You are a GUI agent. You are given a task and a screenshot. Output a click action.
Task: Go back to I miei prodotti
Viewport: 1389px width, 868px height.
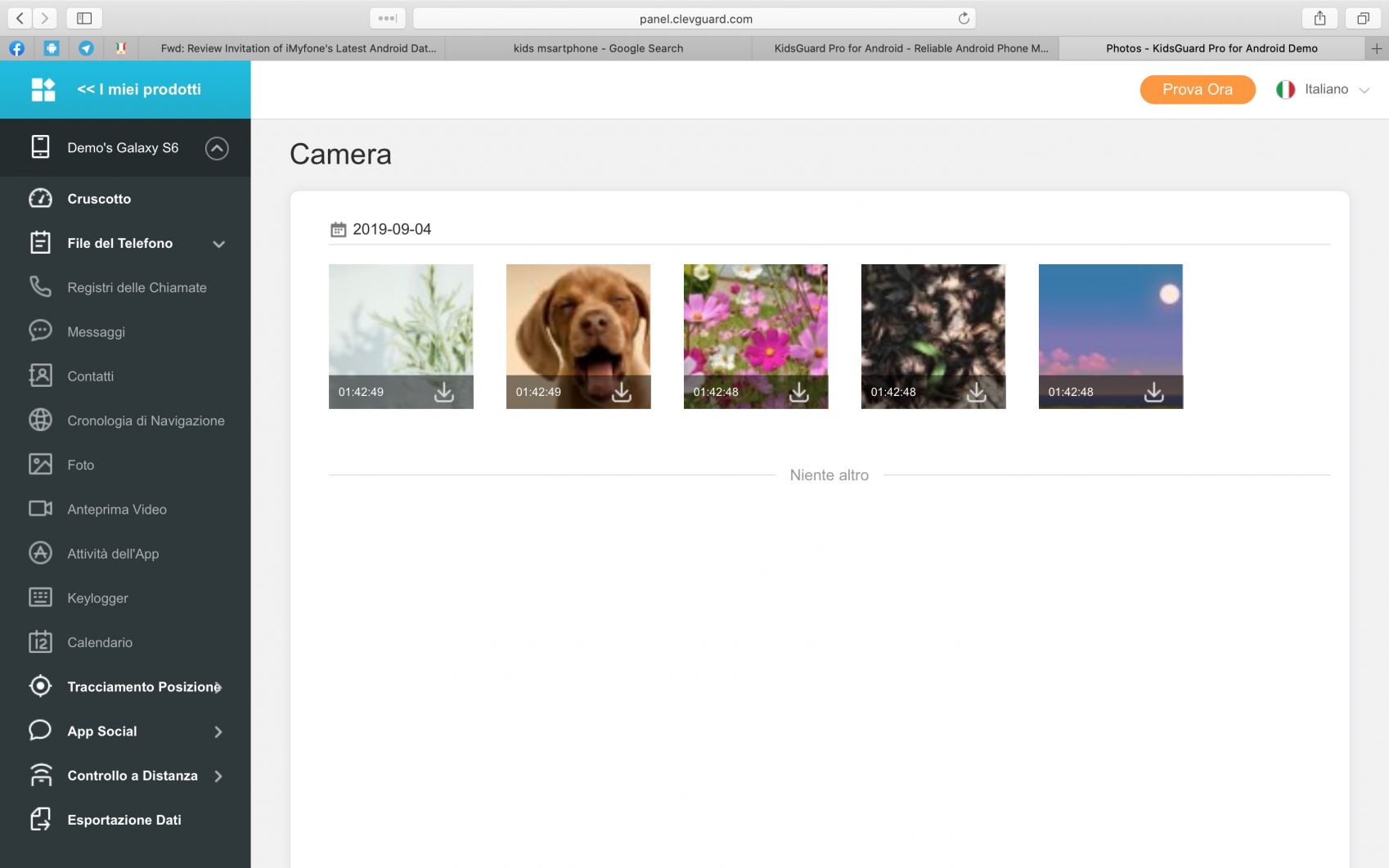tap(138, 89)
